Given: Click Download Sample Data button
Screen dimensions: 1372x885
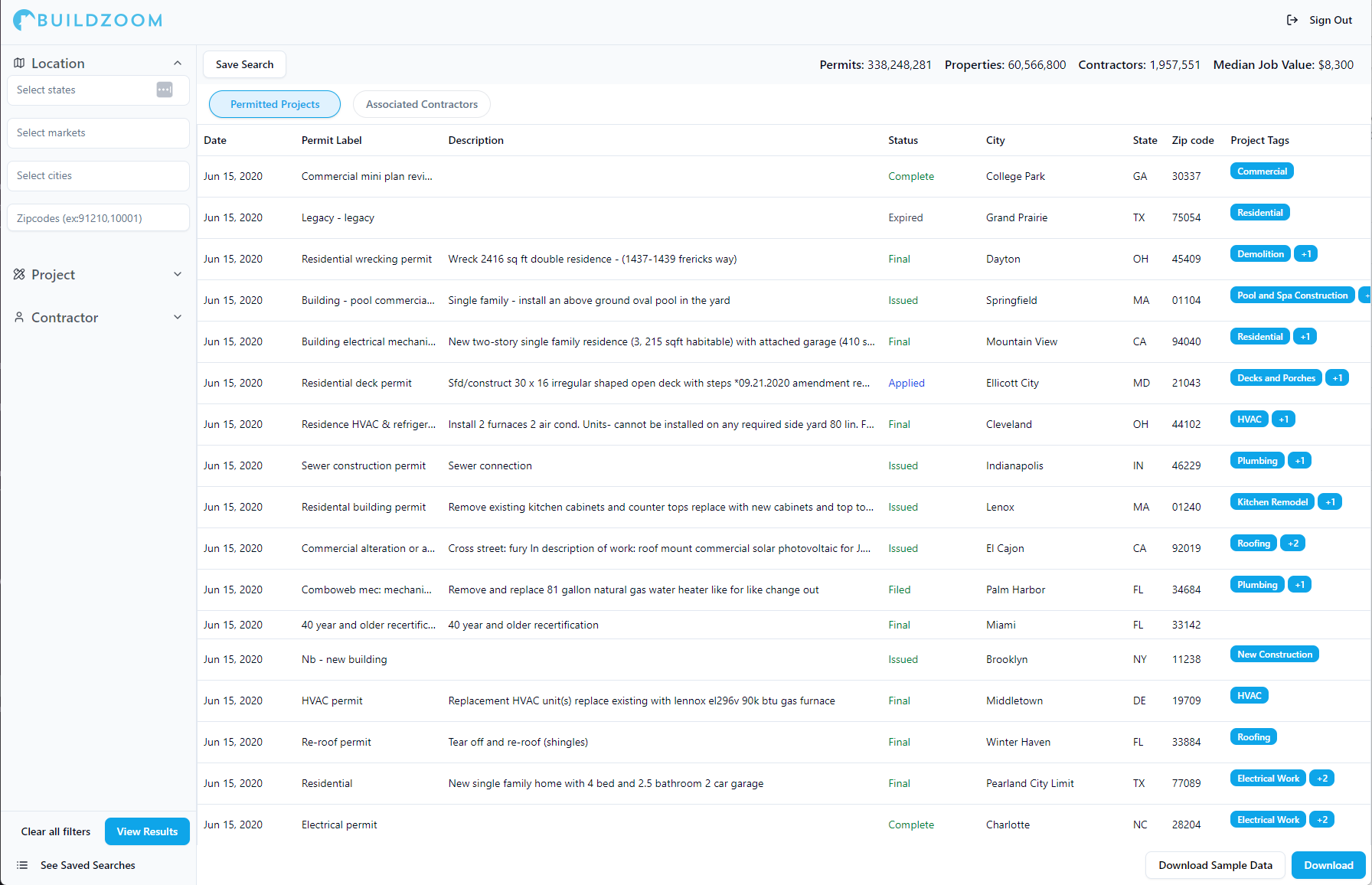Looking at the screenshot, I should click(1215, 865).
